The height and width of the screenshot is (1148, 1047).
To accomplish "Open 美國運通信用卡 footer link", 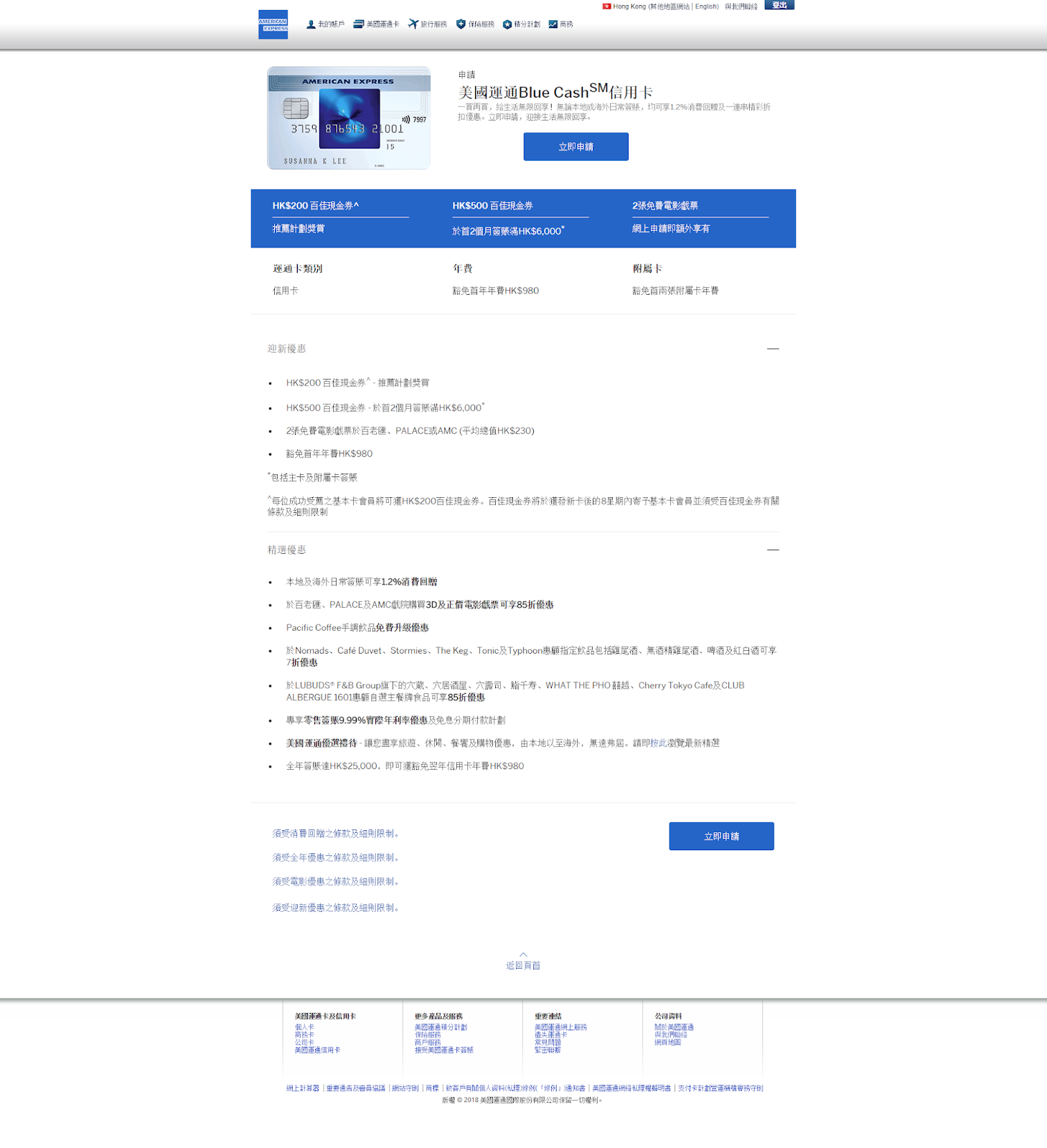I will coord(317,1050).
